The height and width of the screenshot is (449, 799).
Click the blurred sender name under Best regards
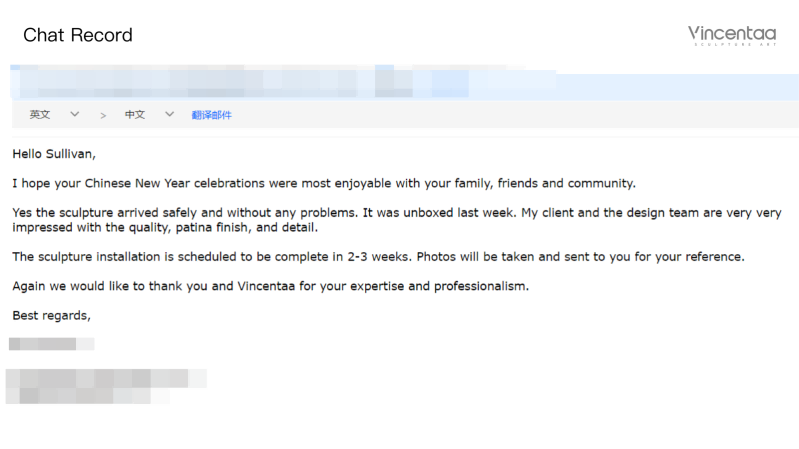[50, 344]
